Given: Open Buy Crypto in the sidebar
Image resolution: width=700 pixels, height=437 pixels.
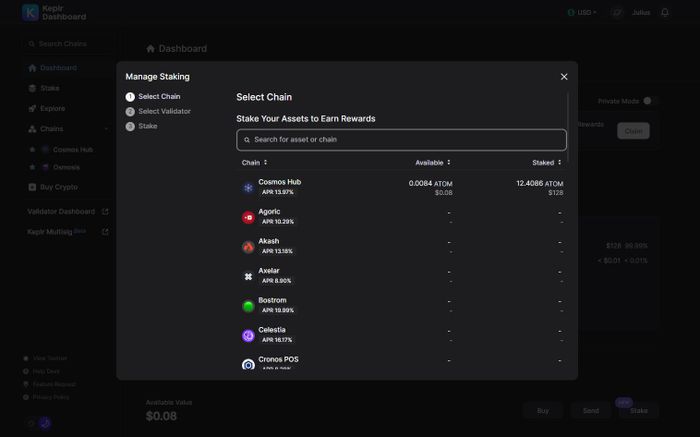Looking at the screenshot, I should [53, 187].
